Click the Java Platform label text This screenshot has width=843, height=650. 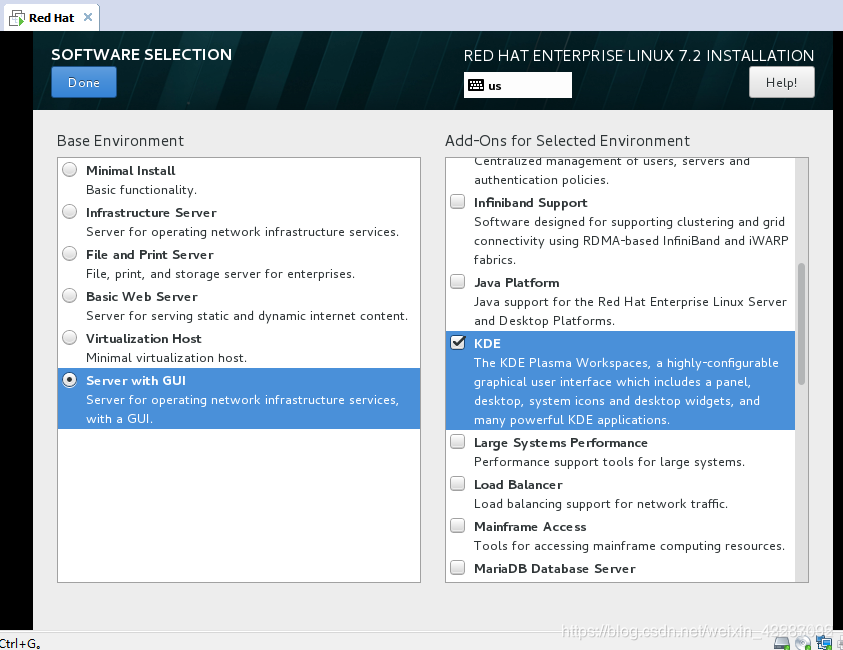(x=517, y=282)
